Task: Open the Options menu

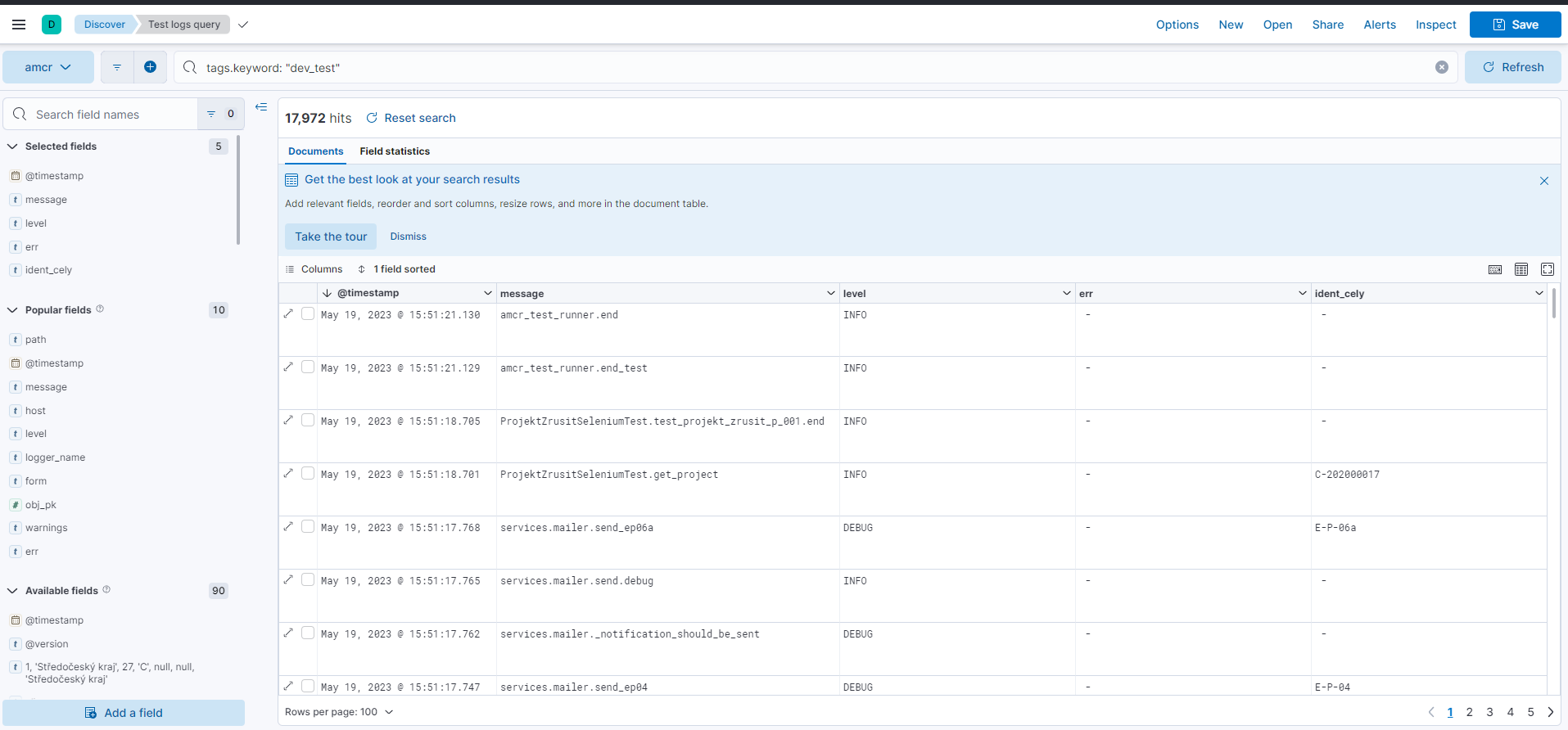Action: point(1177,25)
